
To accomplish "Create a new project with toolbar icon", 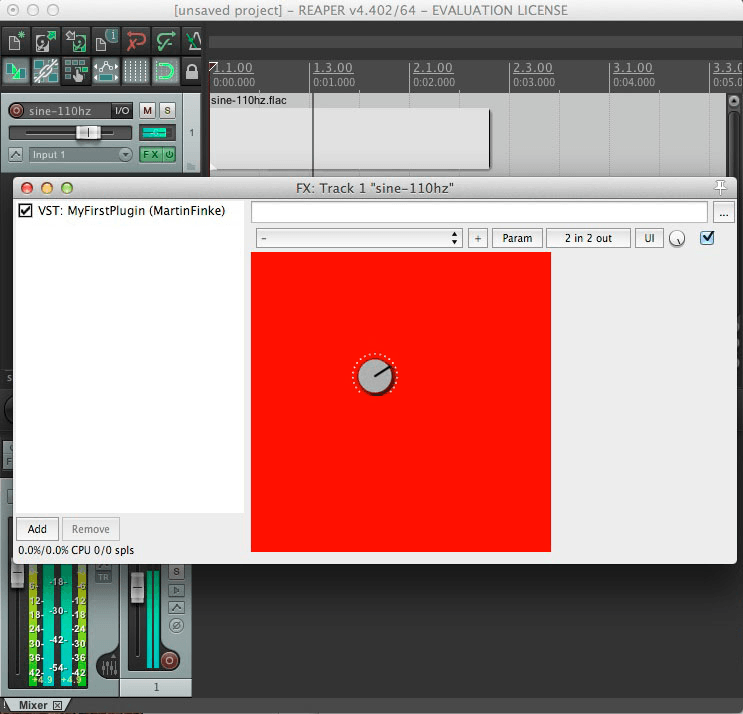I will (16, 41).
